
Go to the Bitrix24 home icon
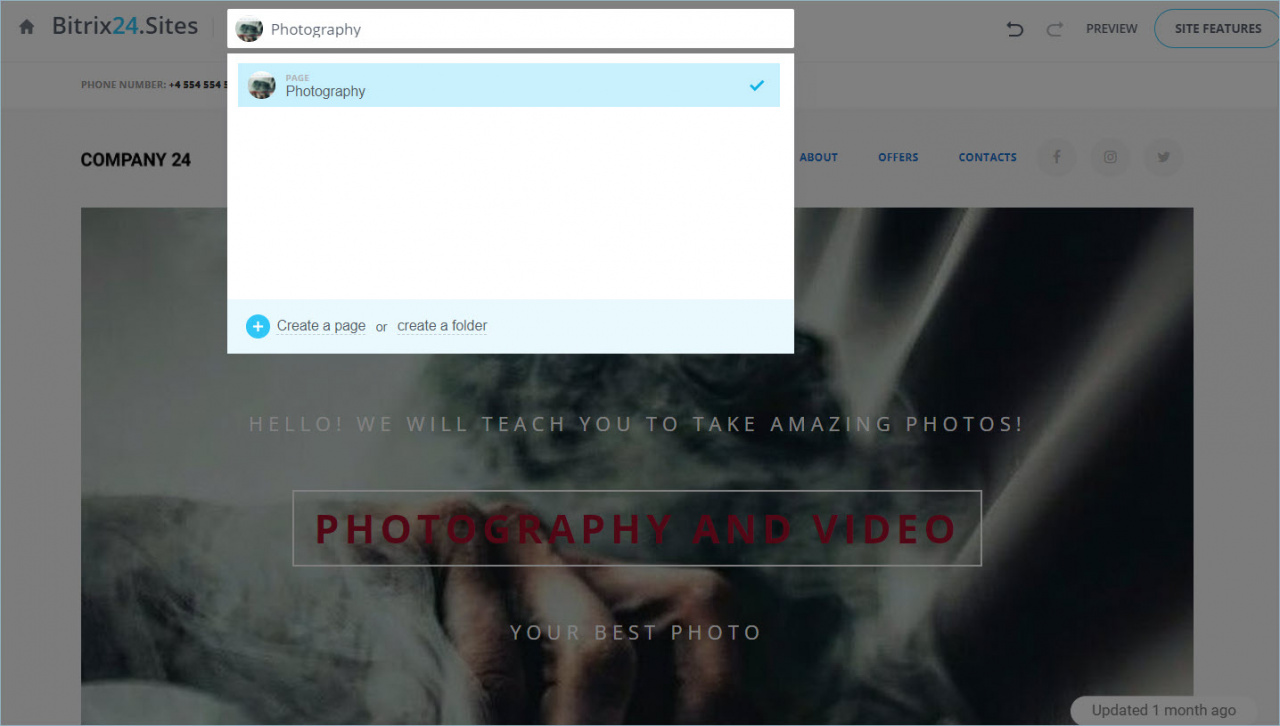tap(27, 28)
